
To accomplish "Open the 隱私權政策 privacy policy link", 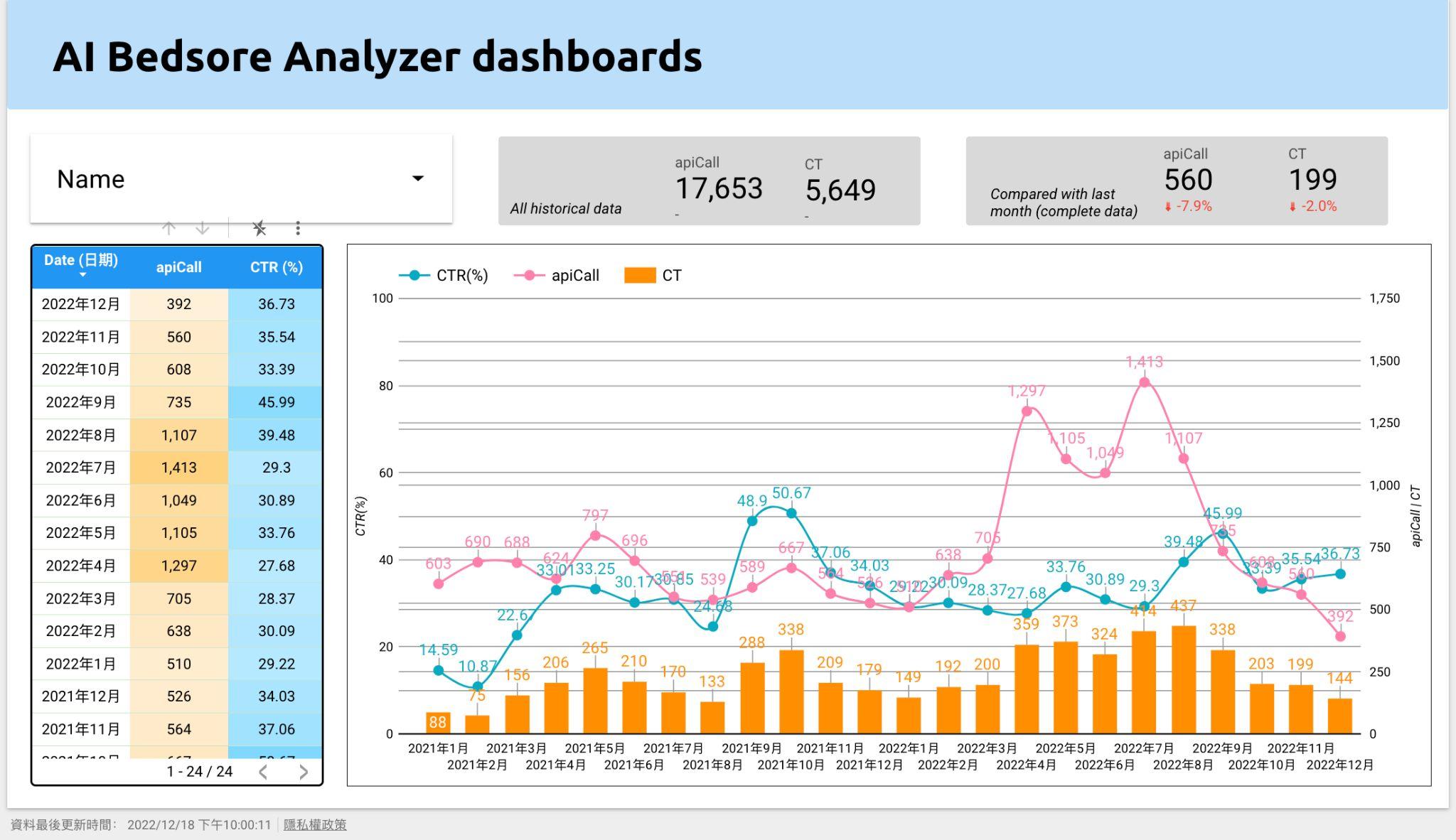I will click(x=315, y=825).
